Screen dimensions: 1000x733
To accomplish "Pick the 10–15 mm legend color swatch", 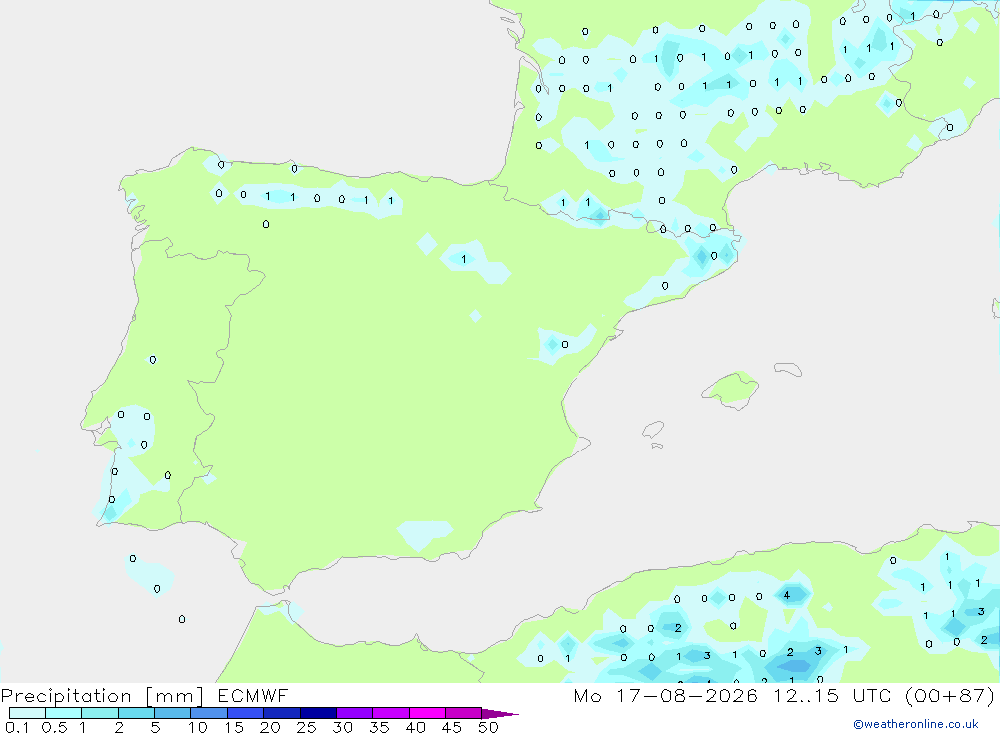I will click(x=209, y=713).
